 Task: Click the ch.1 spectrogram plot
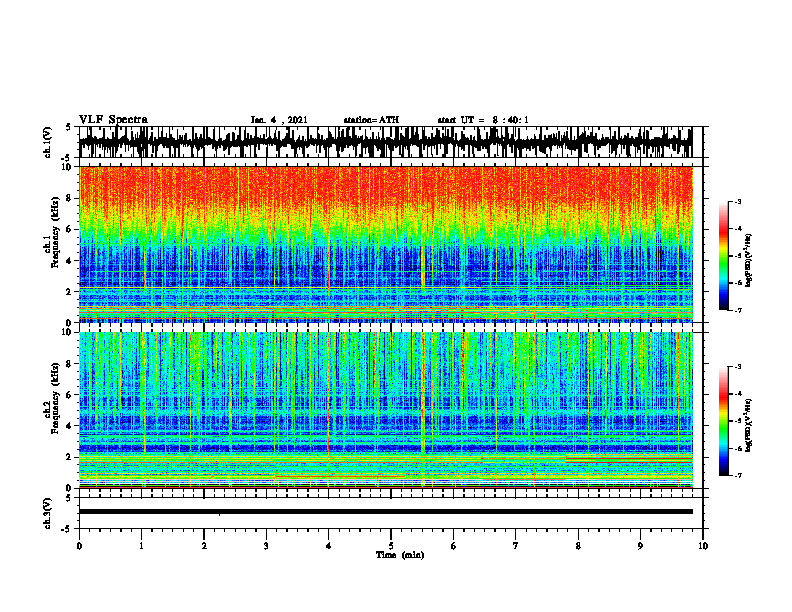[385, 244]
